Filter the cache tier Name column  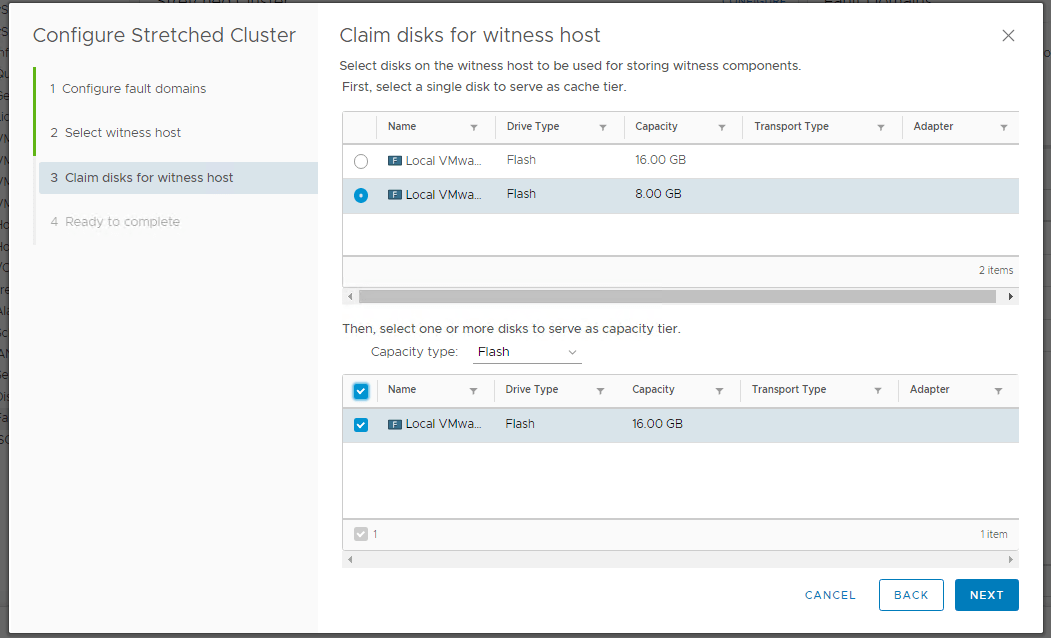pyautogui.click(x=474, y=128)
